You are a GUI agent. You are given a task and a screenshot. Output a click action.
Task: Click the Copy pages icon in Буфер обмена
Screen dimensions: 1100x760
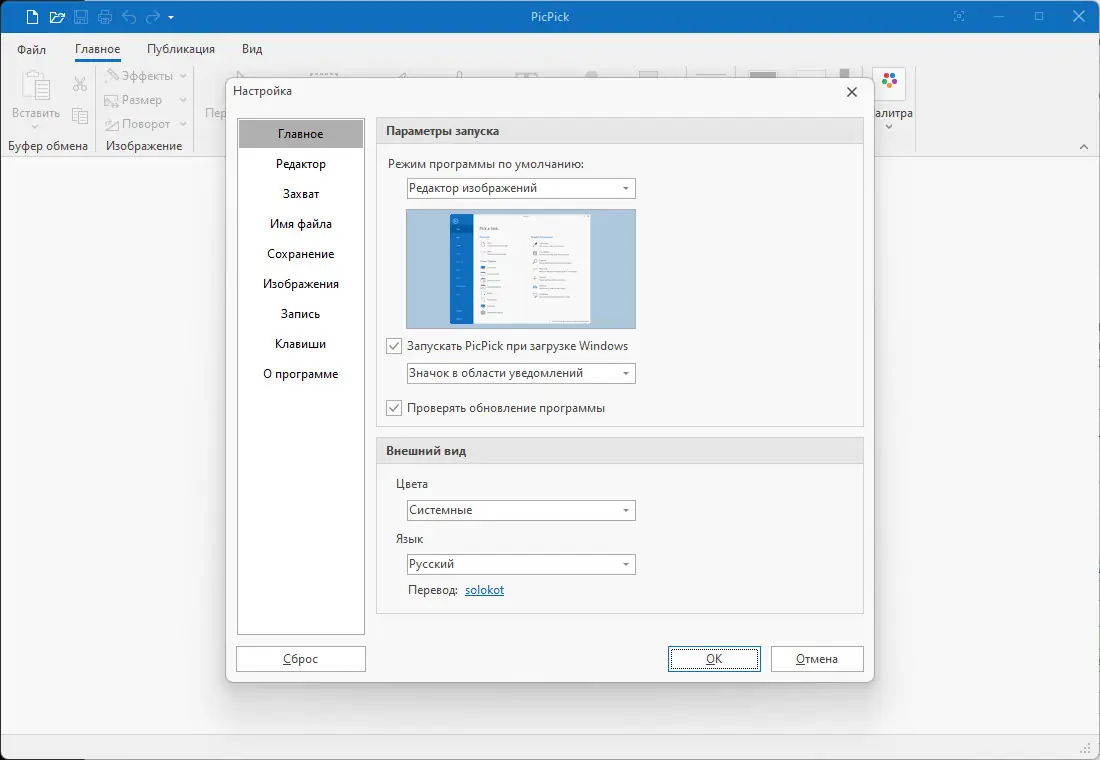(x=80, y=116)
